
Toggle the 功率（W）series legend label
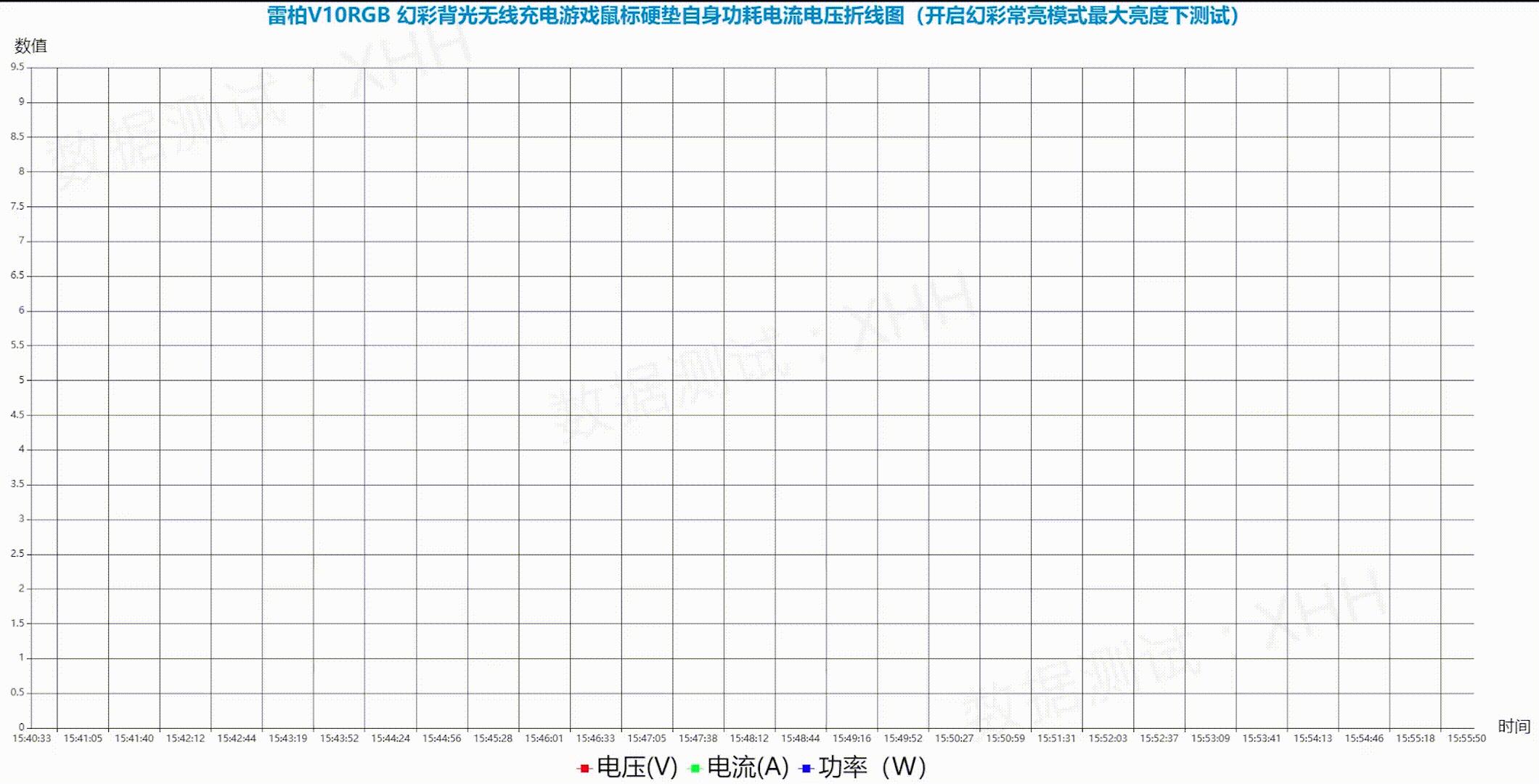[x=871, y=767]
